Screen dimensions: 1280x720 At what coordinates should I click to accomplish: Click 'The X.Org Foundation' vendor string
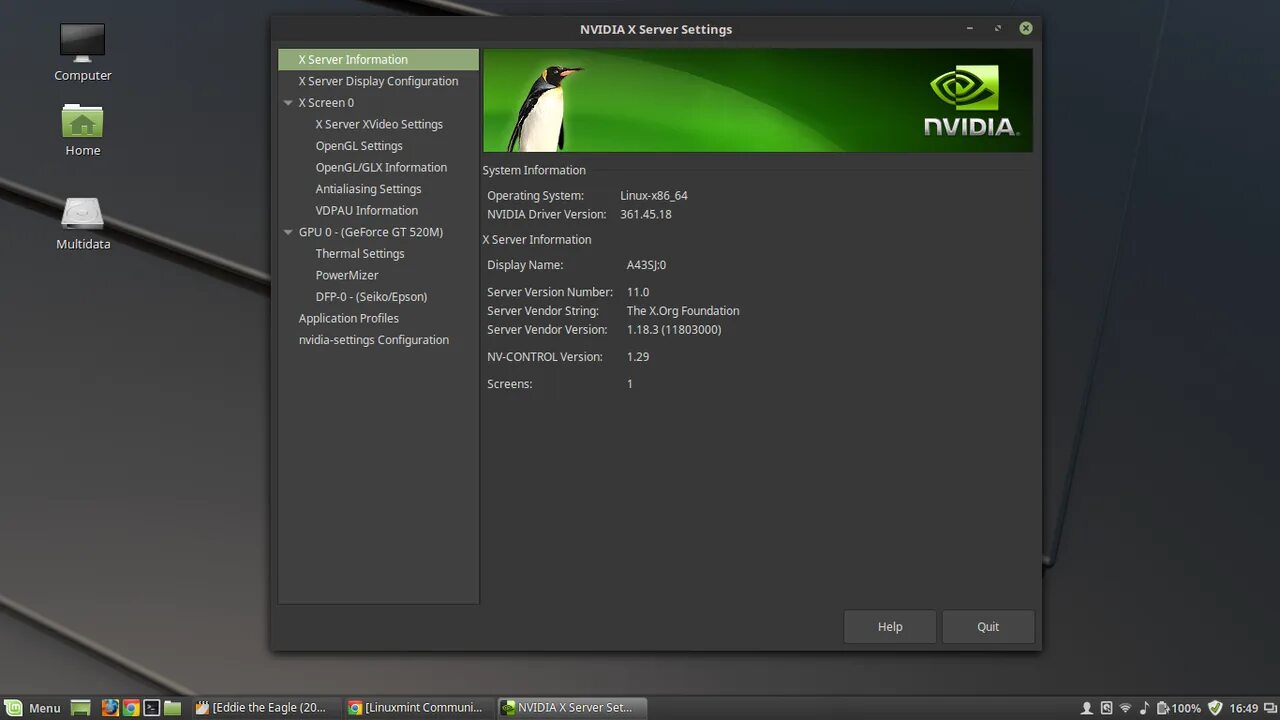[x=683, y=311]
